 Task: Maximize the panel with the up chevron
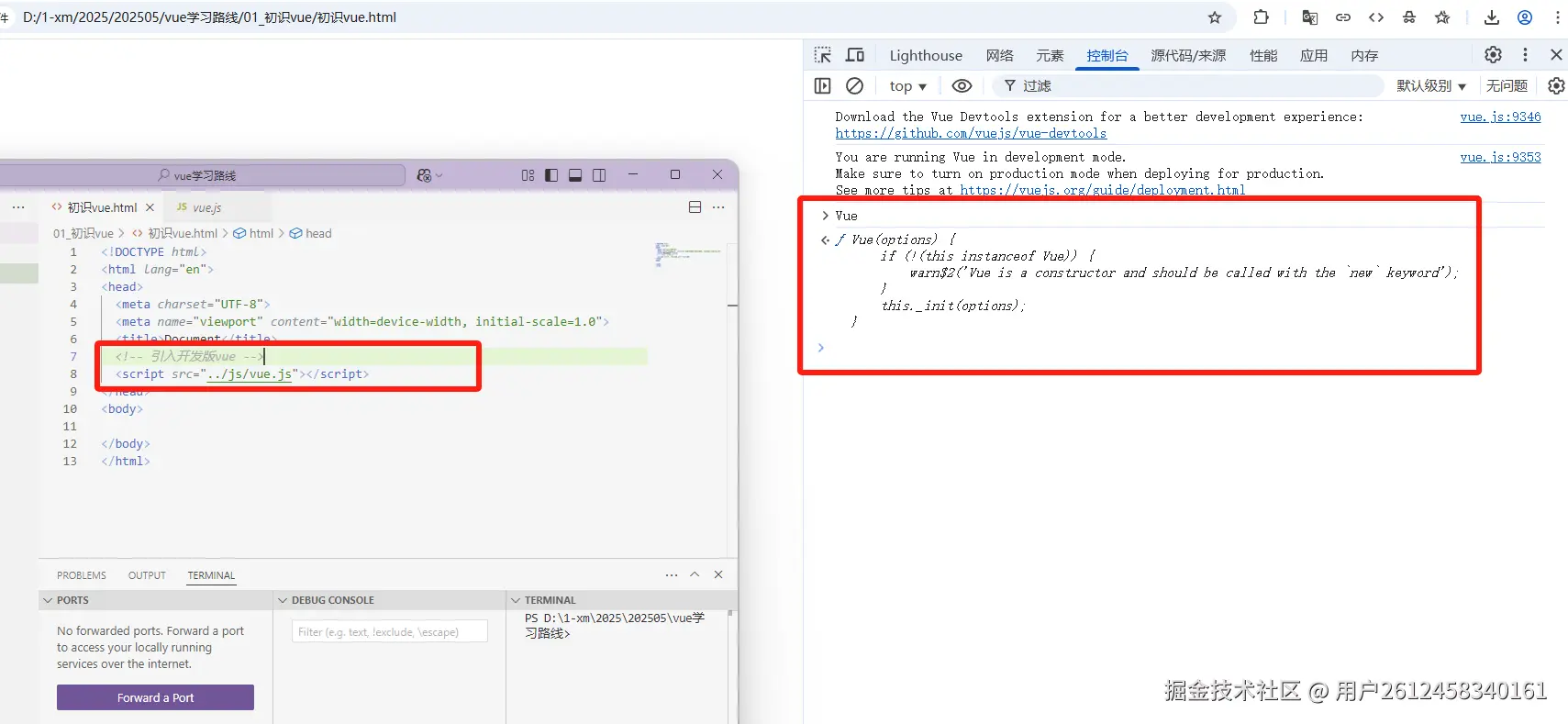695,574
